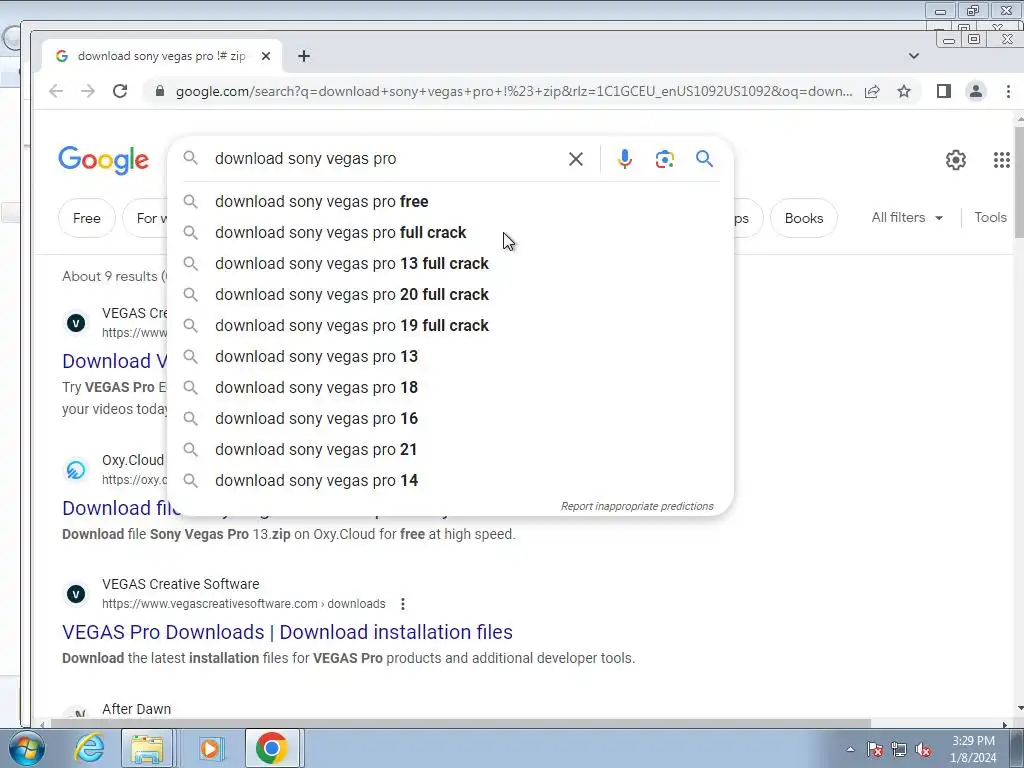
Task: Open the Action Center flag icon
Action: click(874, 749)
